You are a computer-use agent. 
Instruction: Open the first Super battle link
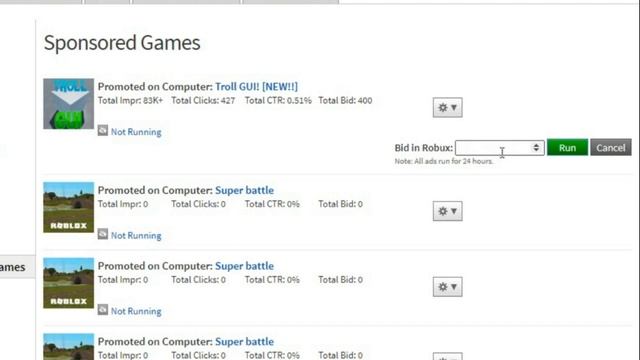244,190
